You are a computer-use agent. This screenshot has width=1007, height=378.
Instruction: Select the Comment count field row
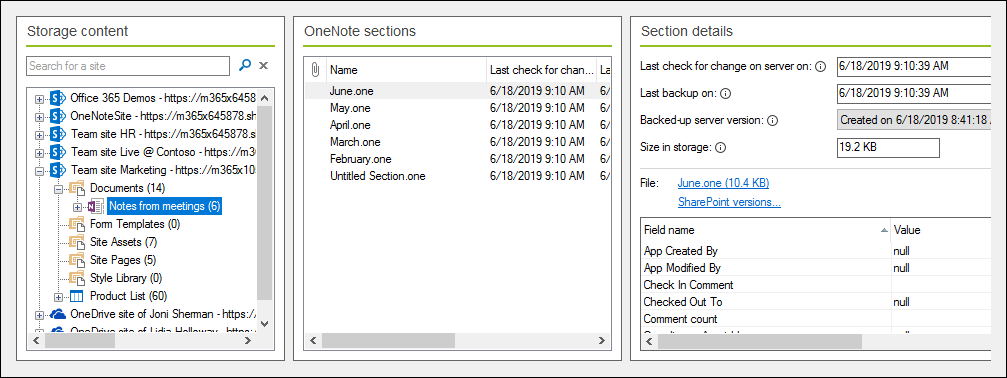pos(816,319)
